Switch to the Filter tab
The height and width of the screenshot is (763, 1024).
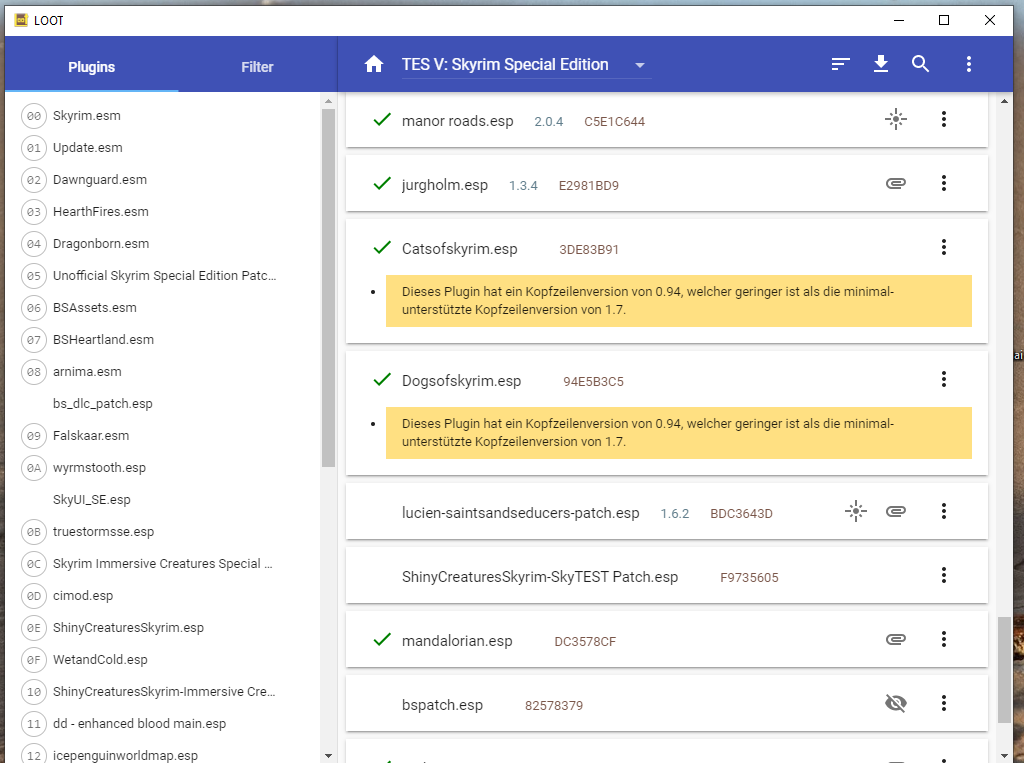pyautogui.click(x=257, y=67)
